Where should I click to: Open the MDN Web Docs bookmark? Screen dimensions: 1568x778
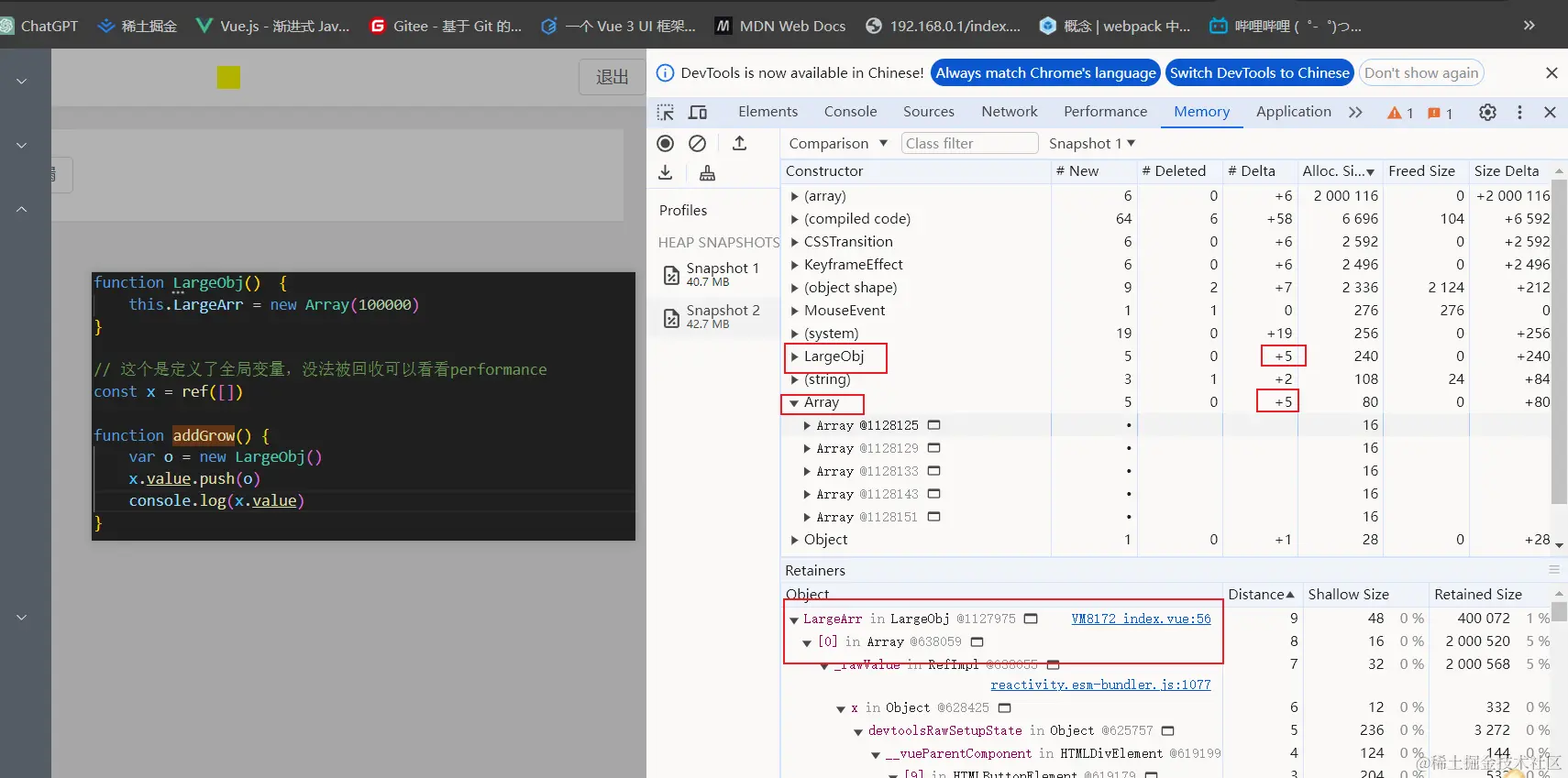point(780,26)
